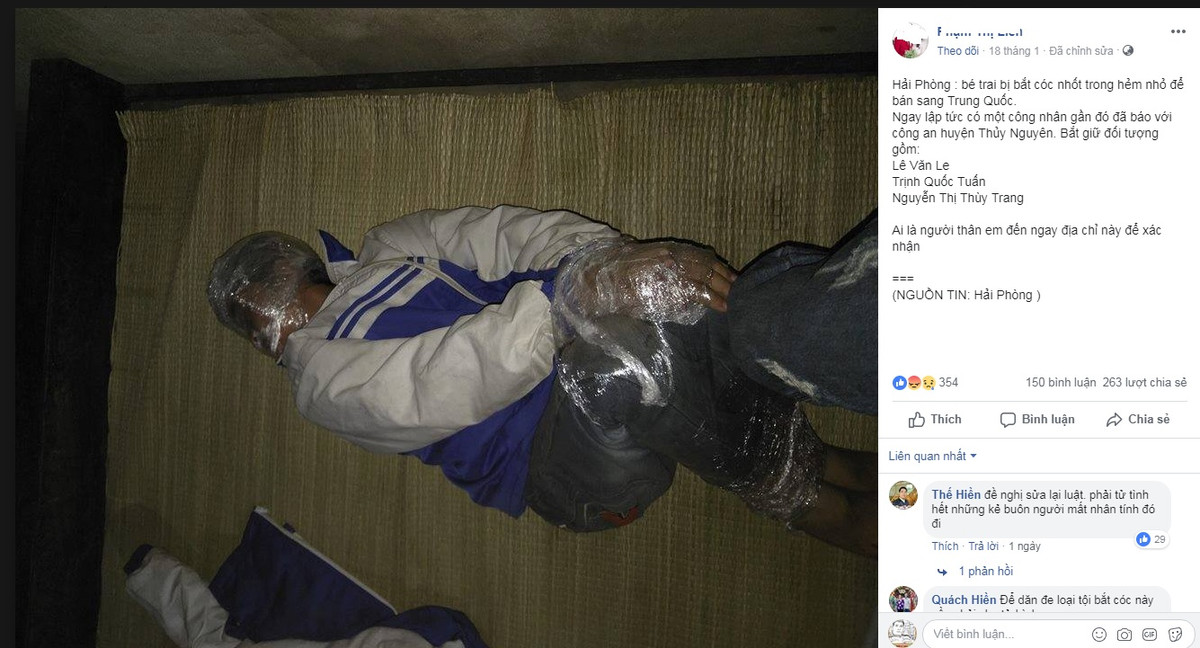Click the Thích thumbs-up icon on the post
The height and width of the screenshot is (648, 1200).
(916, 420)
